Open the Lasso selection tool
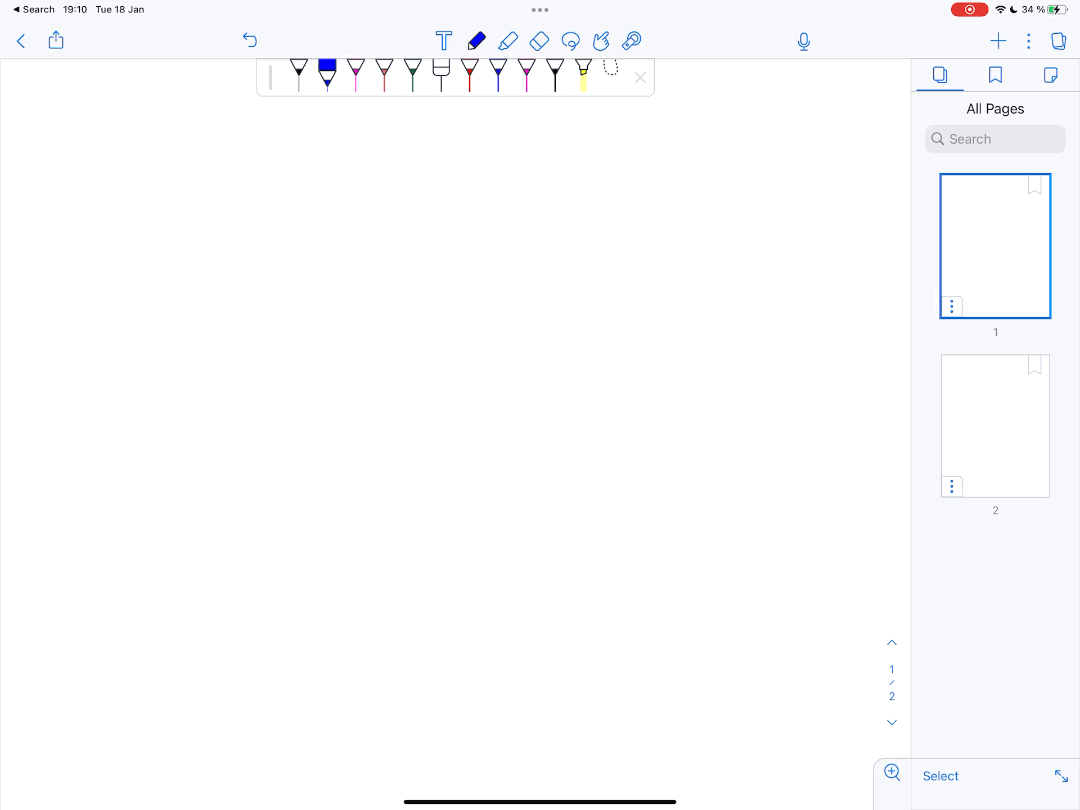Viewport: 1080px width, 810px height. click(x=570, y=40)
